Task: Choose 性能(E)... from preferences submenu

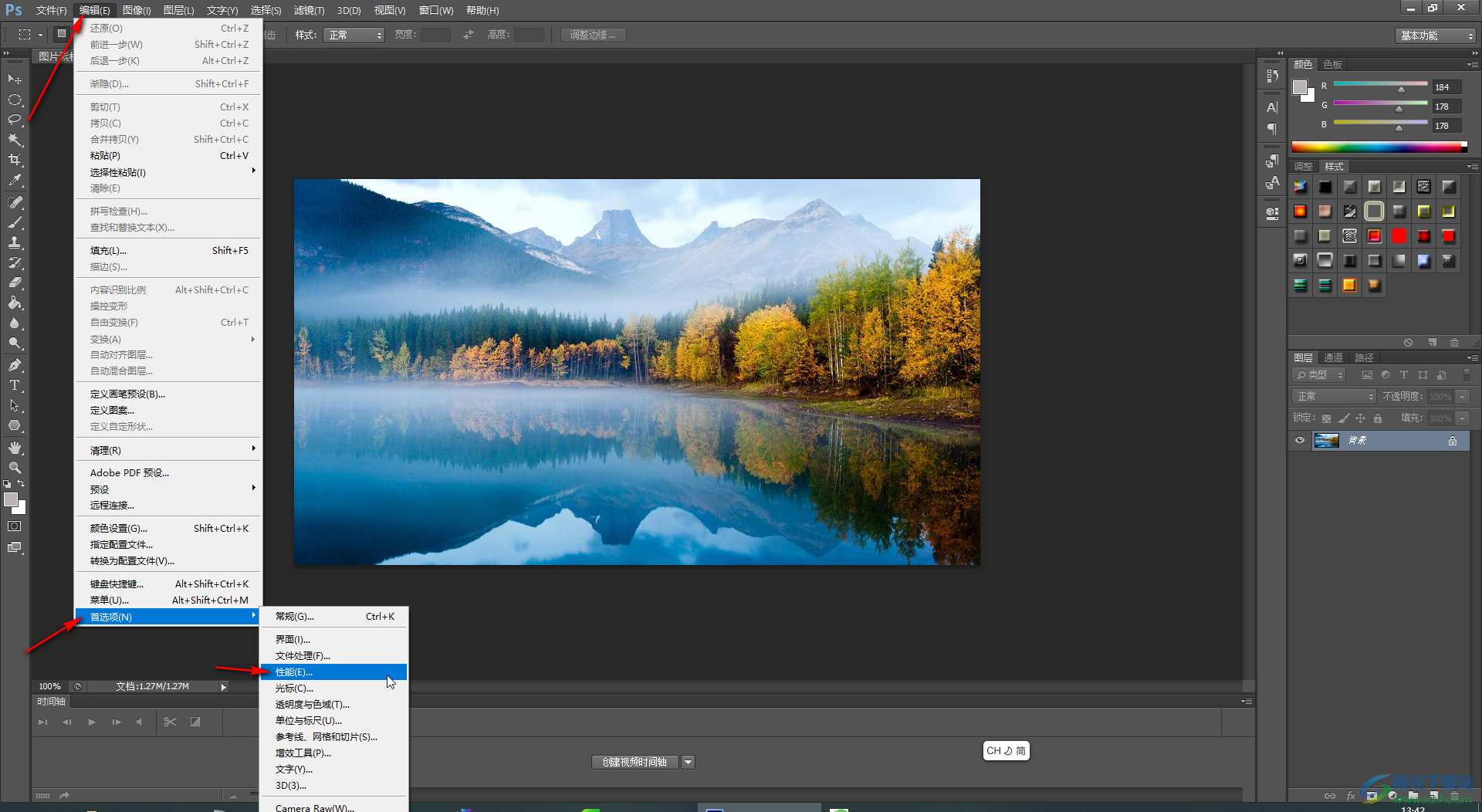Action: coord(333,672)
